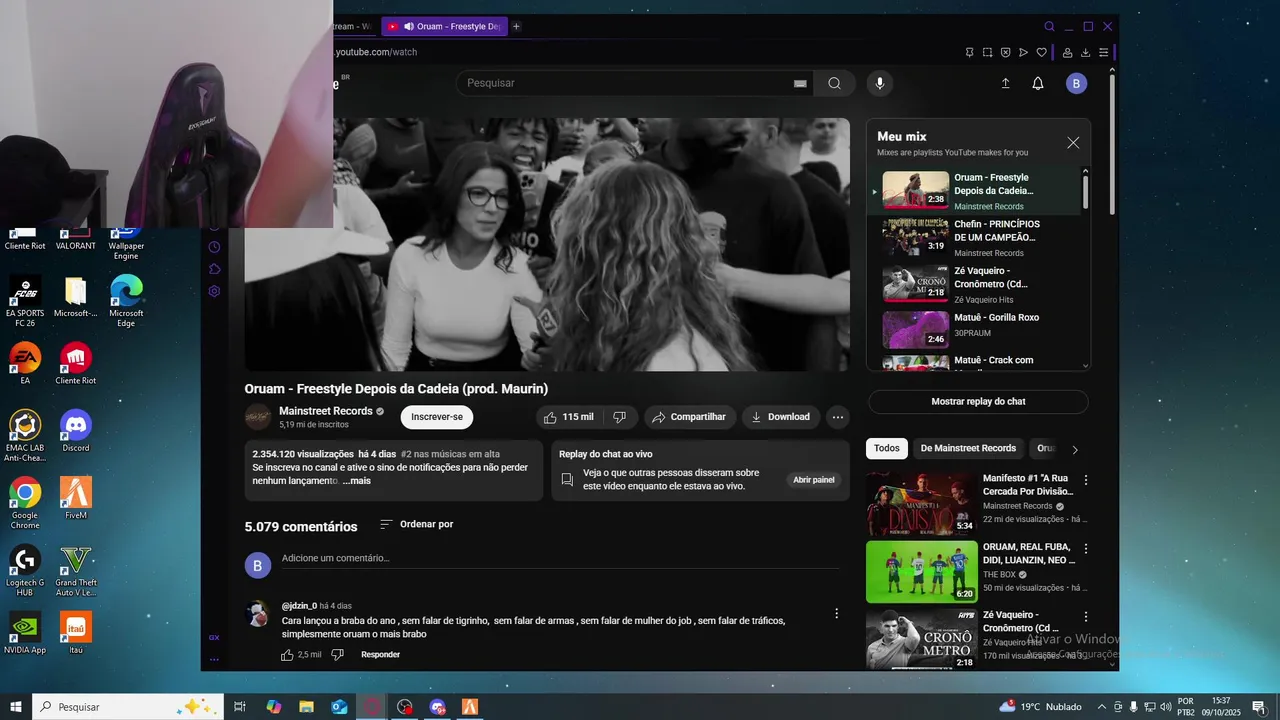Click Mostrar replay do chat button
The height and width of the screenshot is (720, 1280).
(x=978, y=402)
